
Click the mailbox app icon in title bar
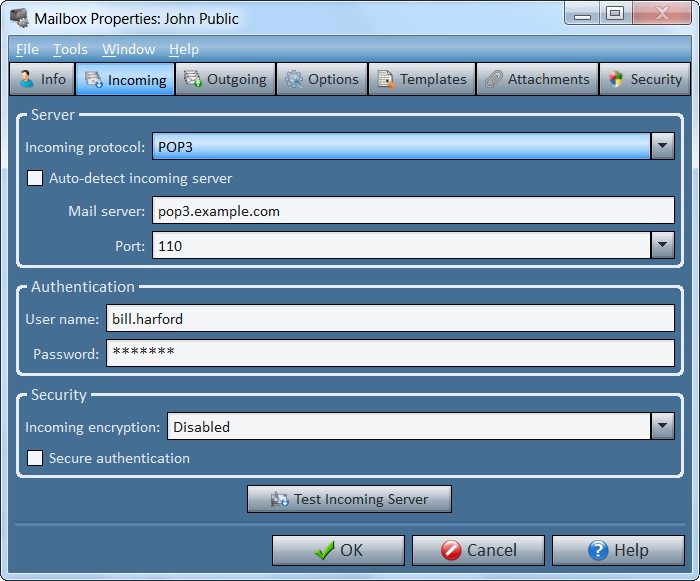click(19, 18)
